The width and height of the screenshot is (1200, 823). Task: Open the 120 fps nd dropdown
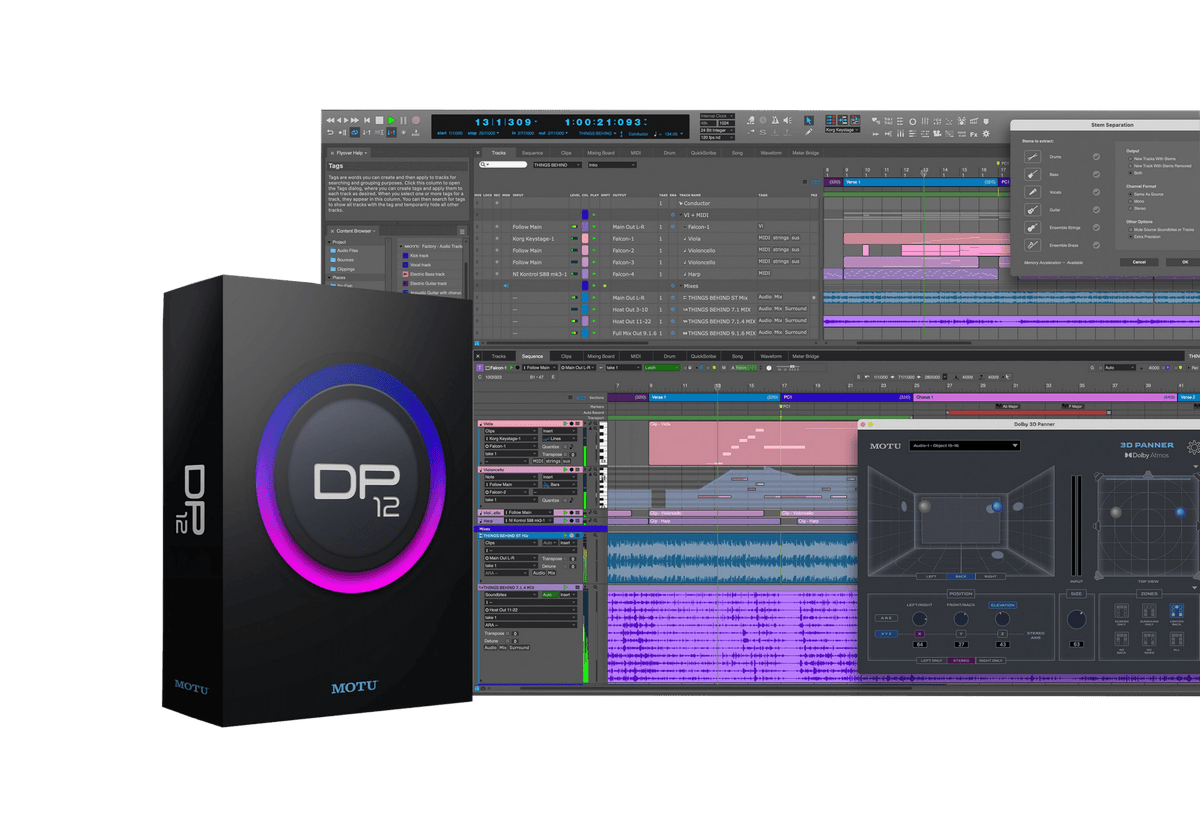tap(715, 137)
